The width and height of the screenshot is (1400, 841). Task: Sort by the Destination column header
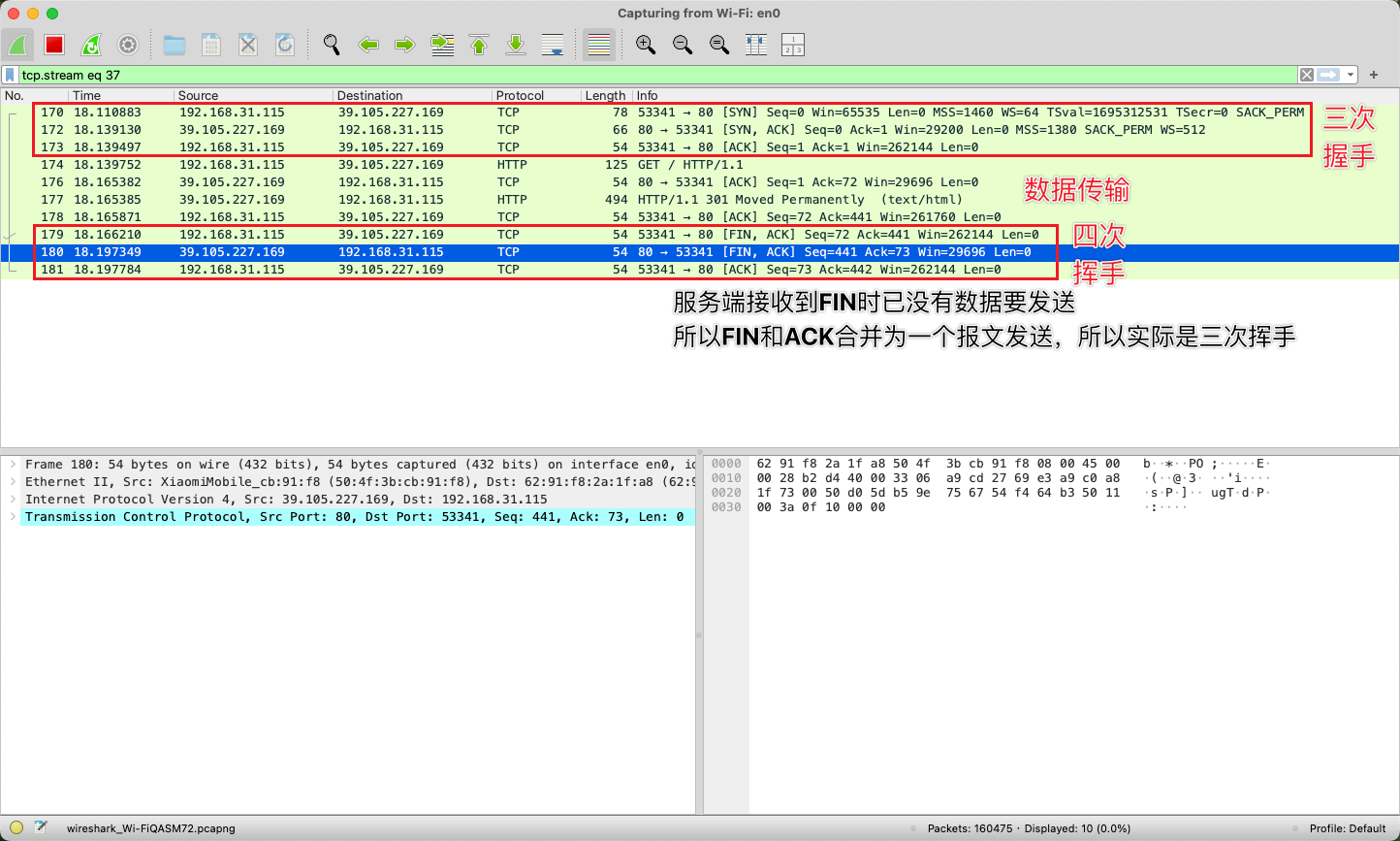412,95
